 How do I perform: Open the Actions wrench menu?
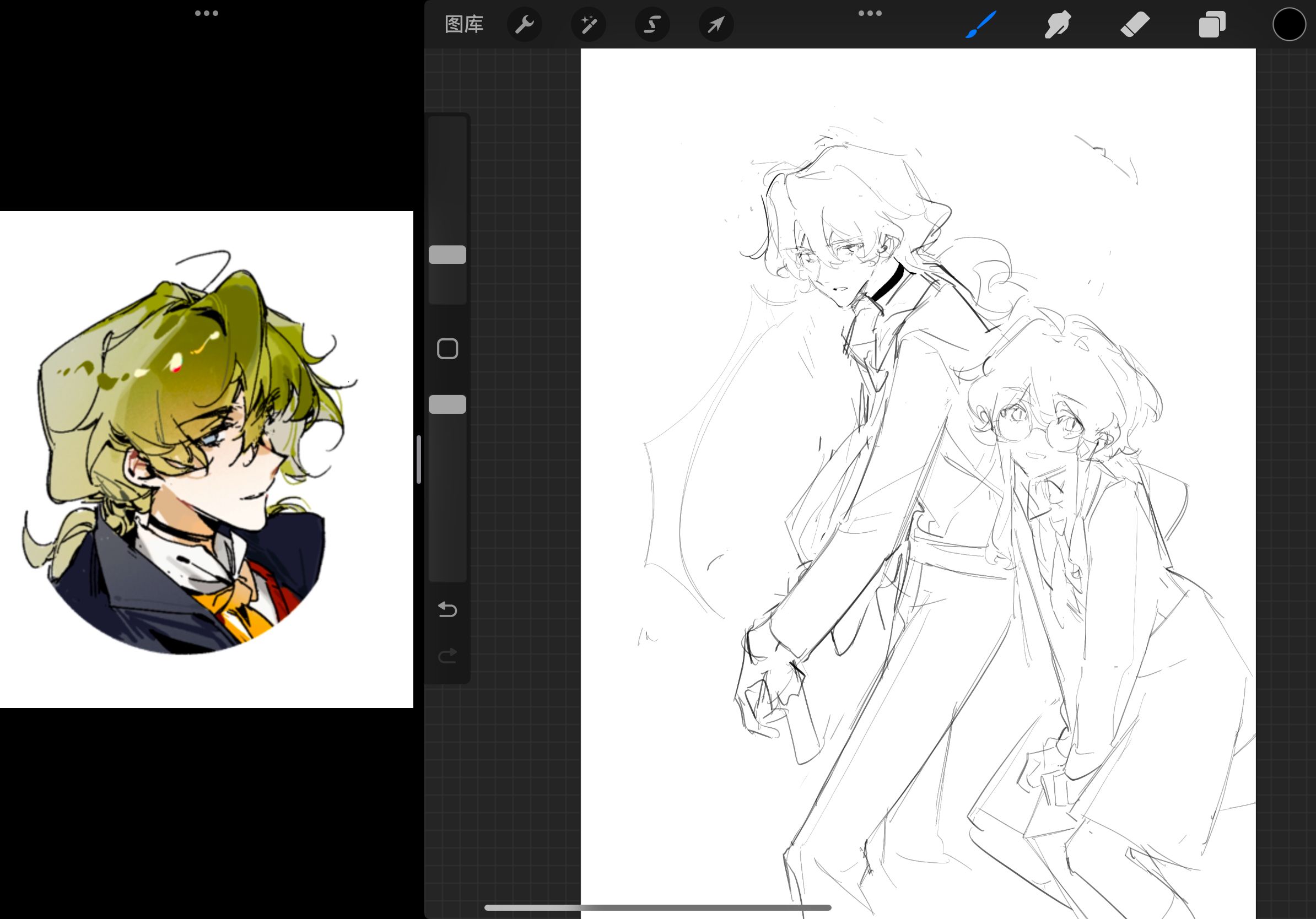pyautogui.click(x=525, y=25)
